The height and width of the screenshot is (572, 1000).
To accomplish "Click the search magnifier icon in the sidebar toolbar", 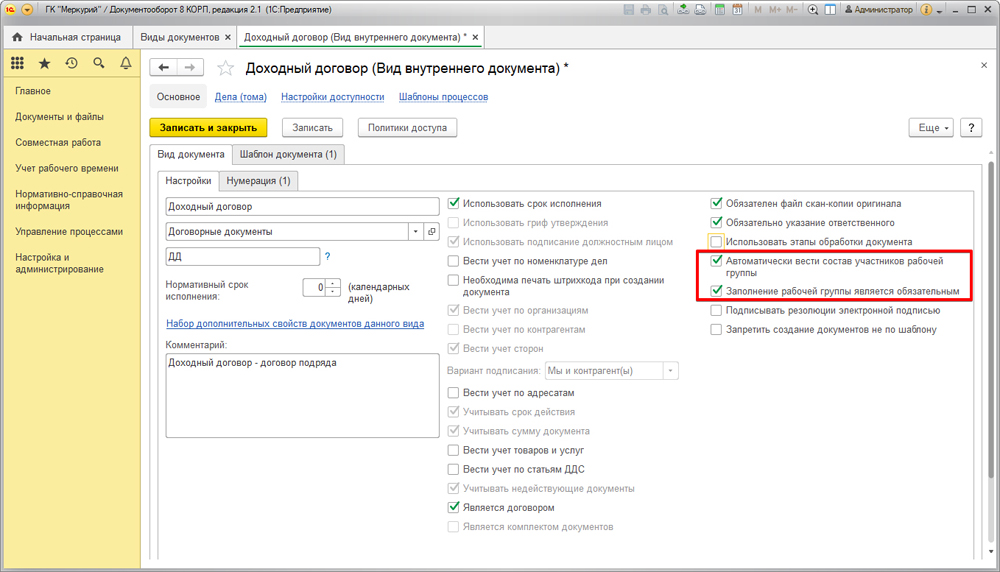I will coord(98,63).
